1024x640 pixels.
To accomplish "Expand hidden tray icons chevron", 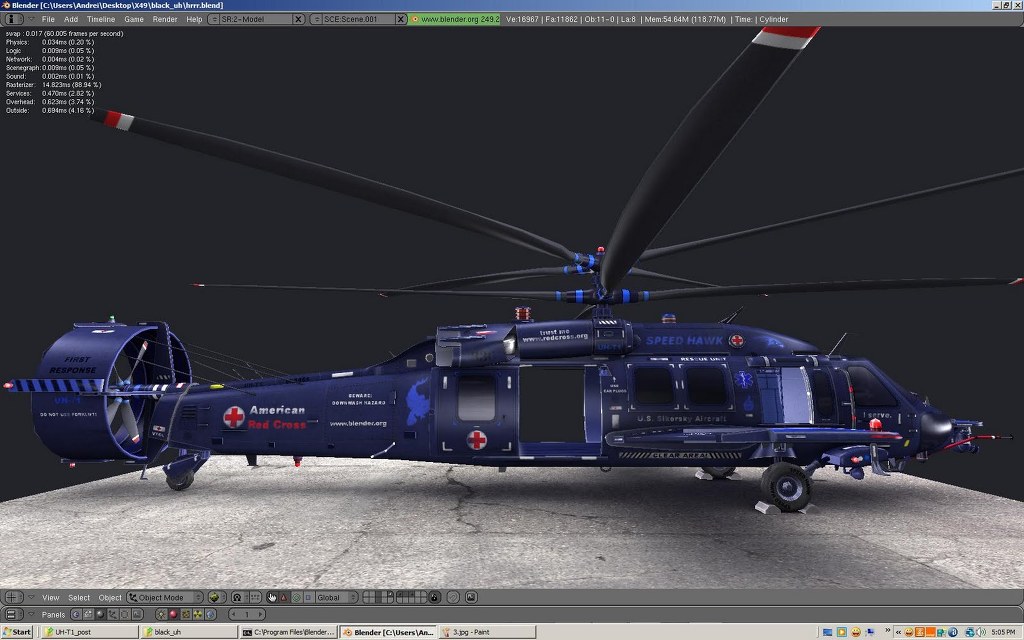I will tap(898, 632).
